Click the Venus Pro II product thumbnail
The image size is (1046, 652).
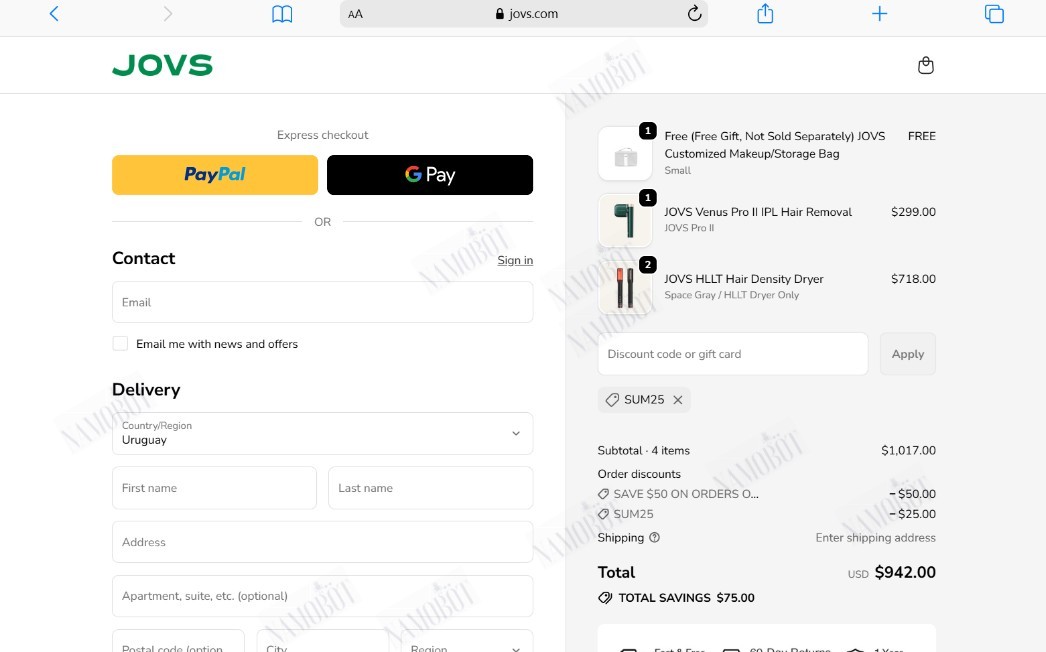pyautogui.click(x=625, y=221)
